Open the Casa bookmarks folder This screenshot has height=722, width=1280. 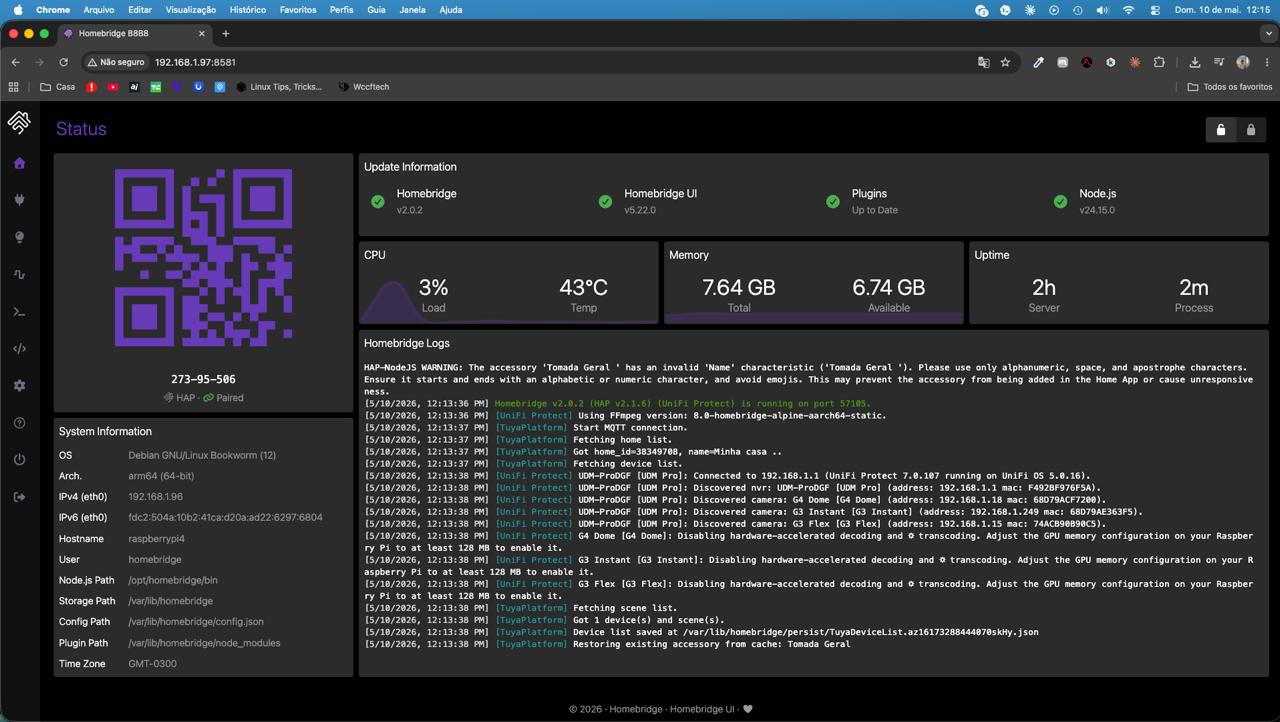[58, 87]
